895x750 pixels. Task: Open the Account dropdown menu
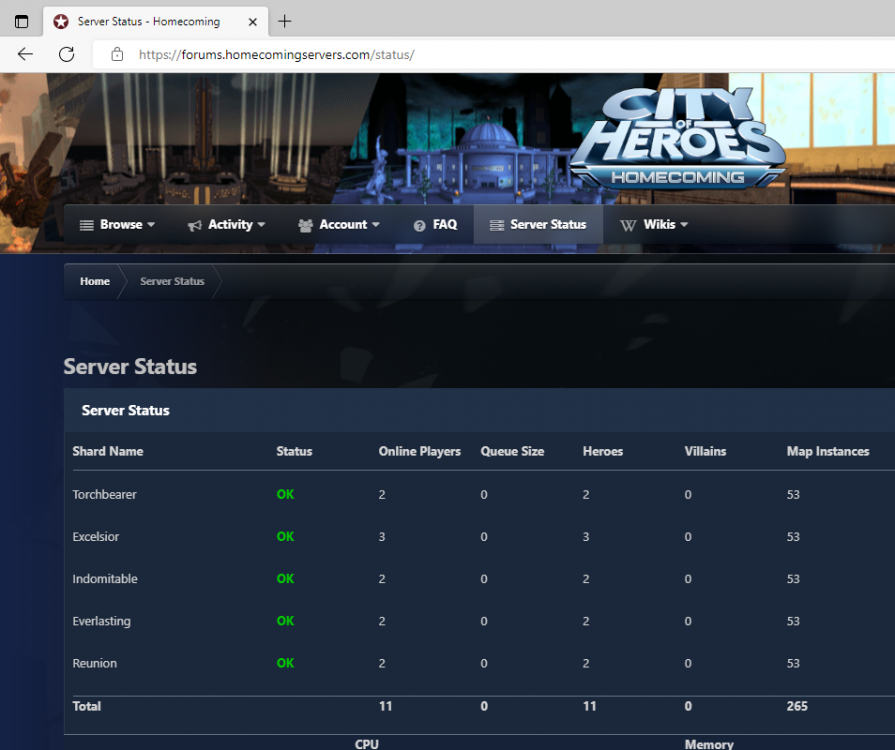pos(339,225)
